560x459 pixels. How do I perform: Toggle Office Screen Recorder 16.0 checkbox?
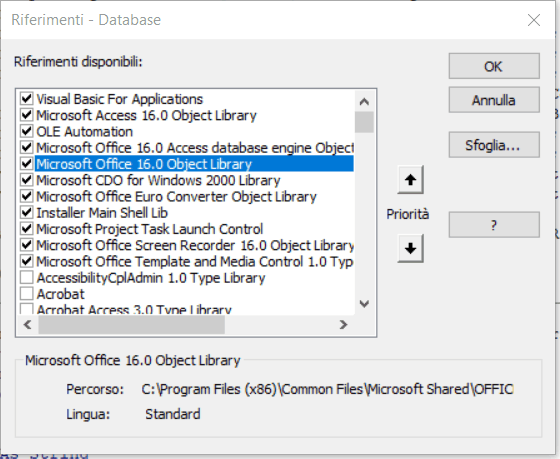coord(27,245)
